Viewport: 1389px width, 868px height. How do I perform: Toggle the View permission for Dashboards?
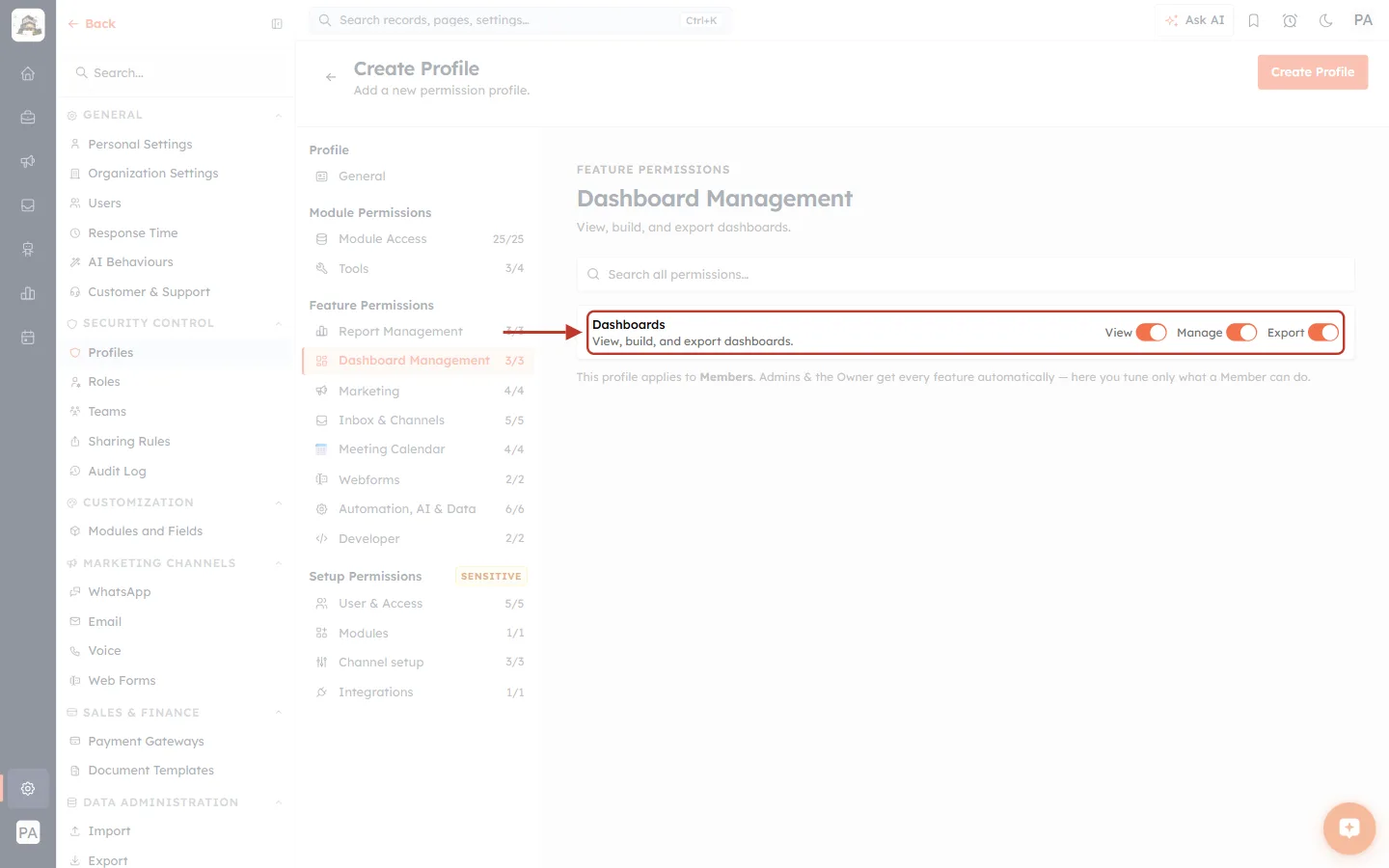pos(1151,333)
